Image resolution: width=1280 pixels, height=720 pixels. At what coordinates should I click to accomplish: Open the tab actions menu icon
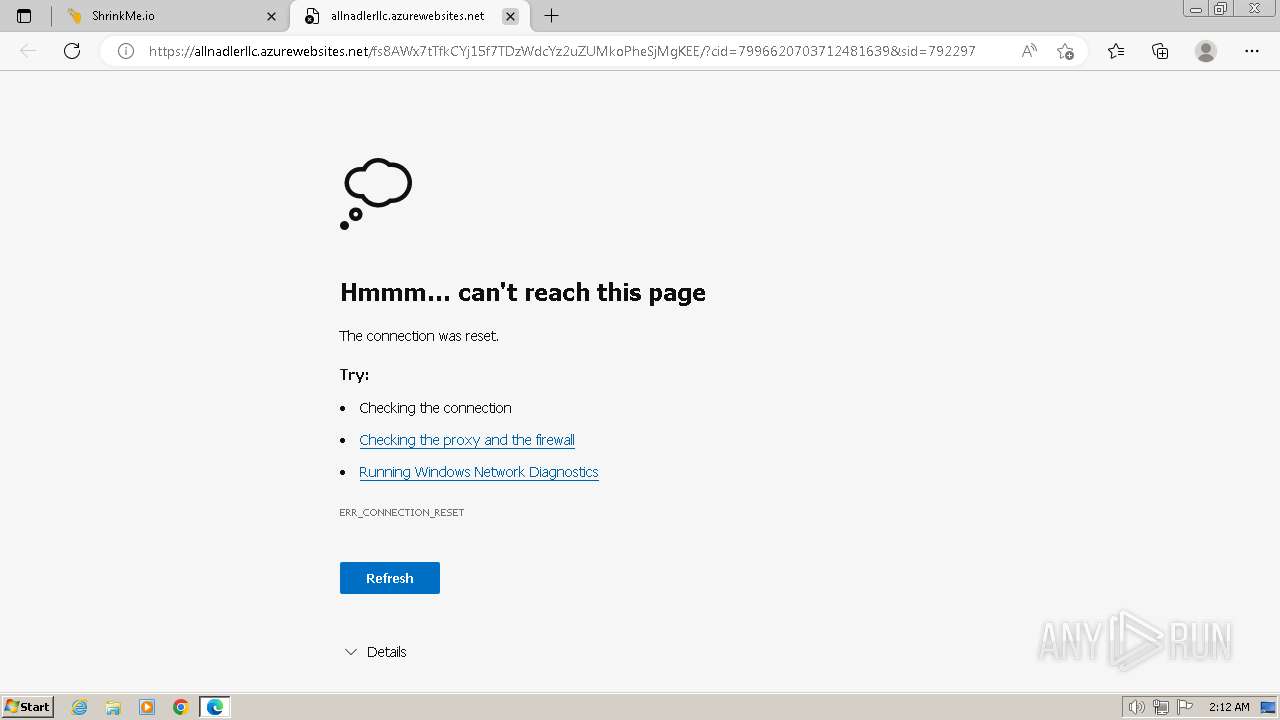tap(24, 16)
